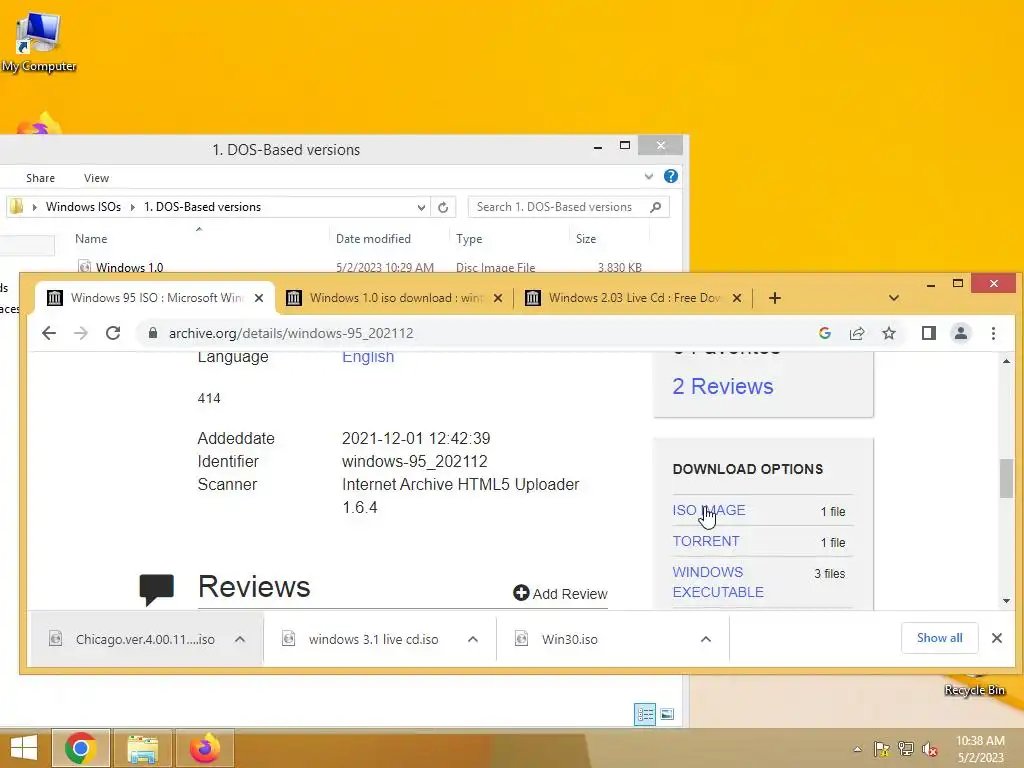
Task: Click Search 1. DOS-Based versions field
Action: tap(568, 207)
